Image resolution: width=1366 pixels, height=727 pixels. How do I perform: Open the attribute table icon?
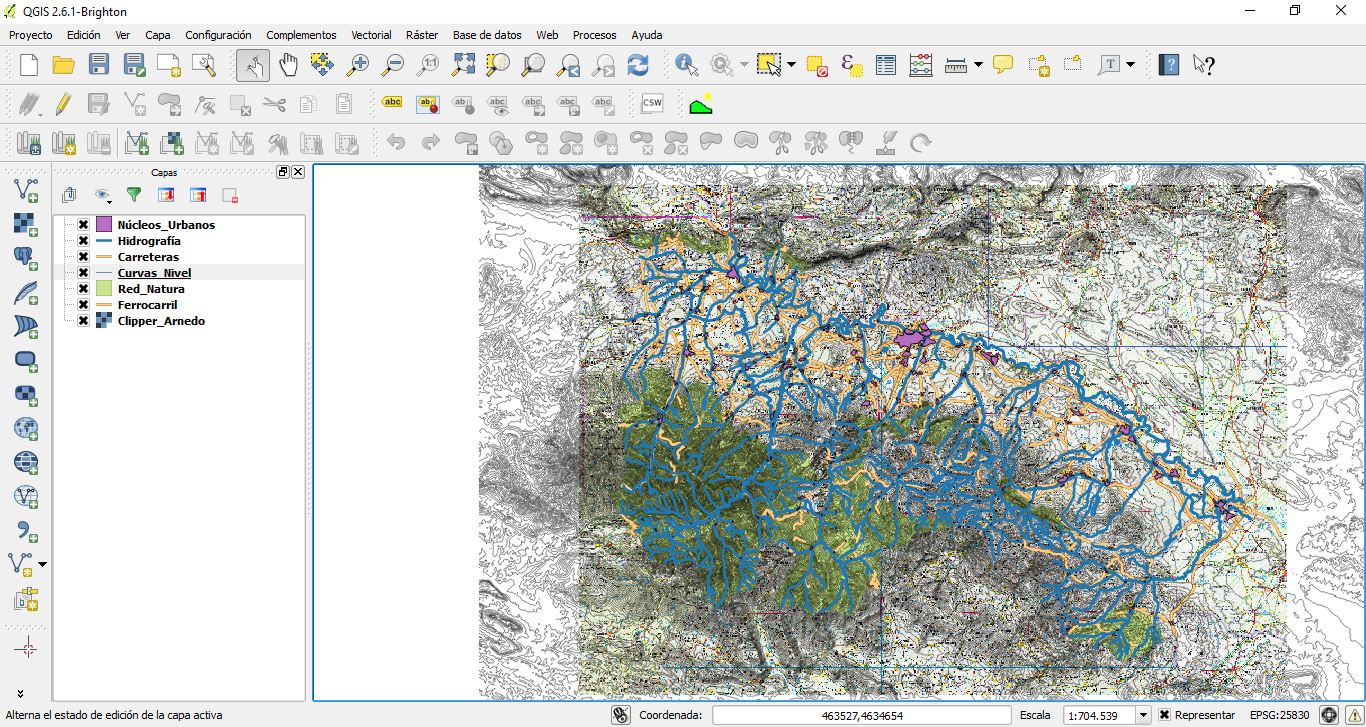[886, 65]
